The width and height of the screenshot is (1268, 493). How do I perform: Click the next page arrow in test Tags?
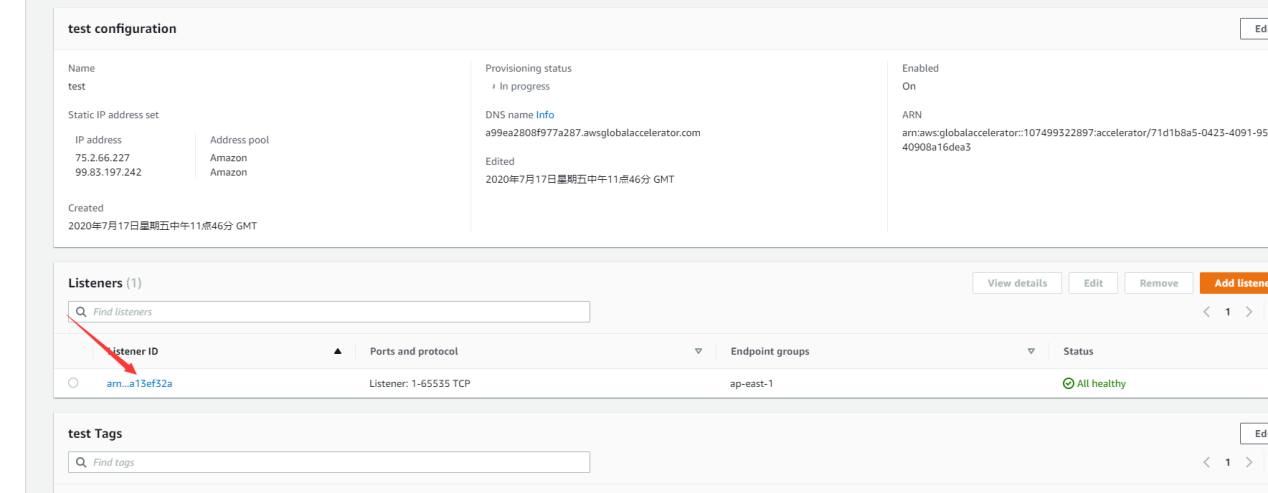coord(1247,462)
